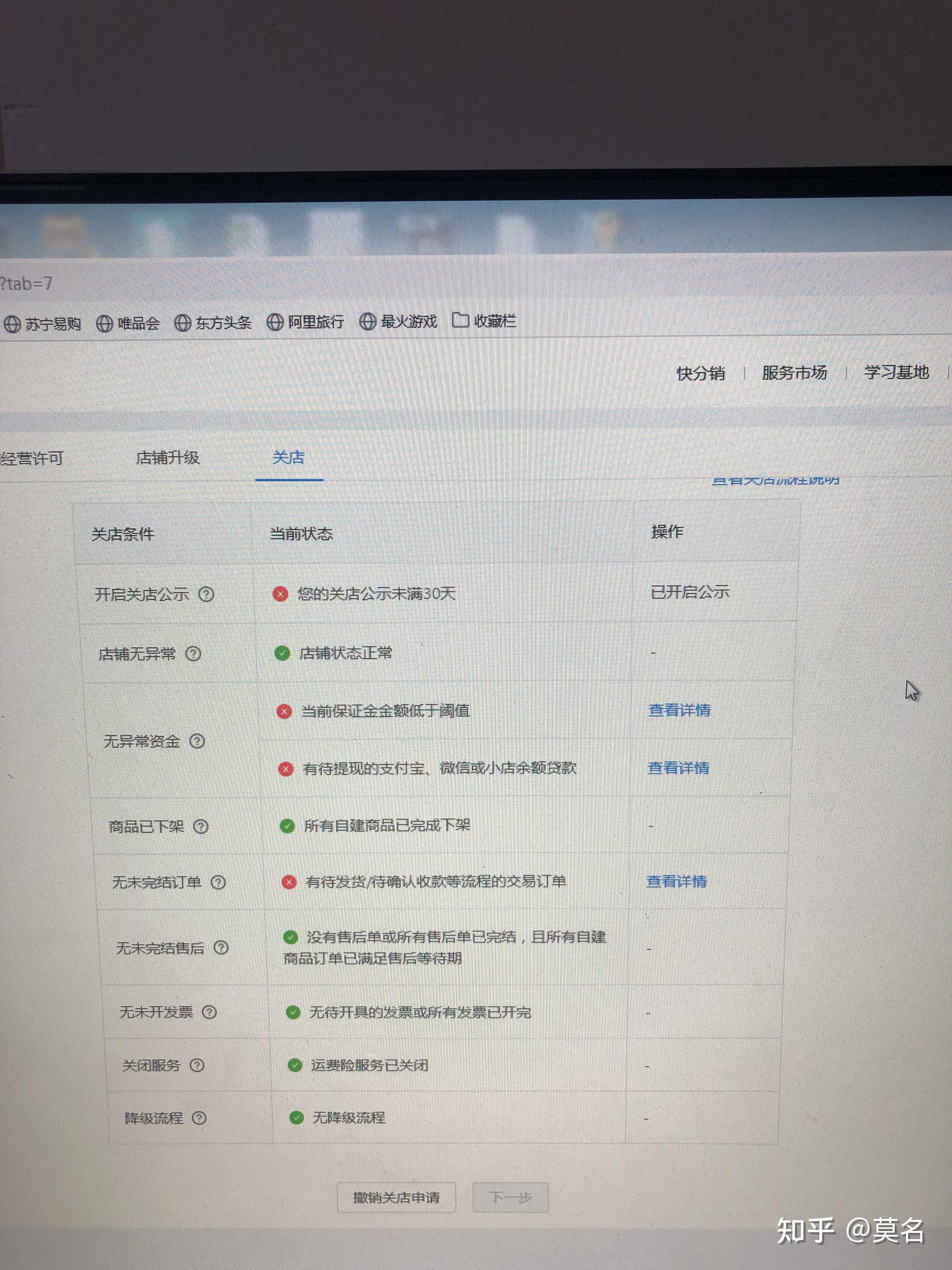Click the 撤销关店申请 button
This screenshot has height=1270, width=952.
tap(397, 1197)
